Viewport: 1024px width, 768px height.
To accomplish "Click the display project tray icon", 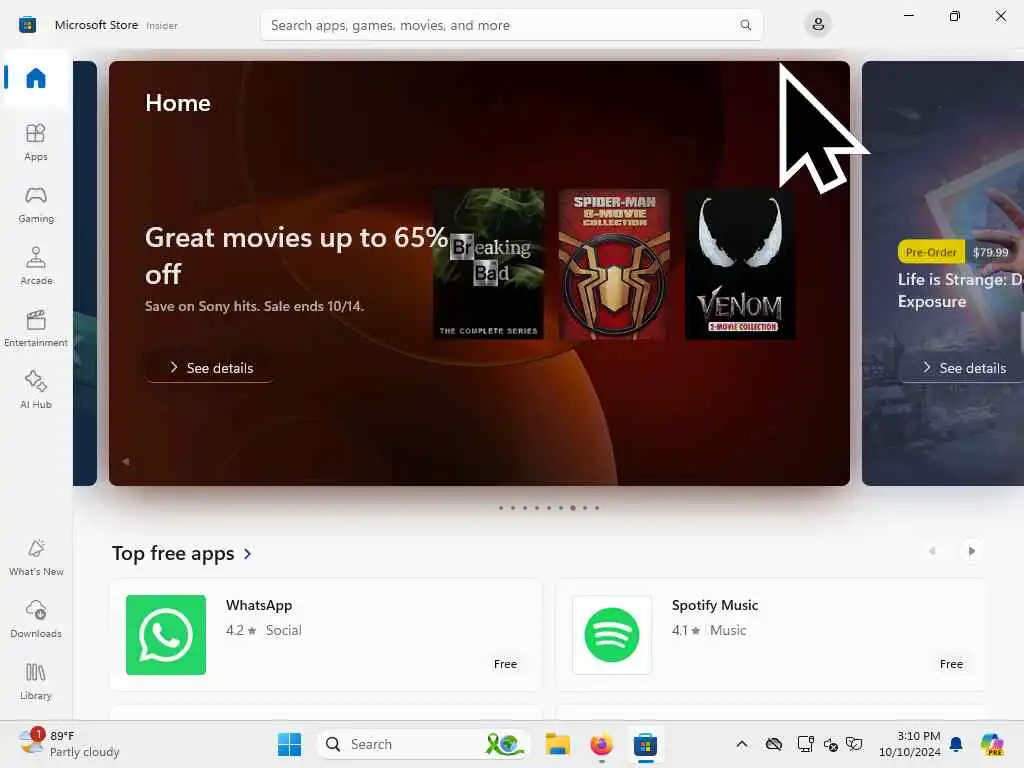I will (805, 744).
